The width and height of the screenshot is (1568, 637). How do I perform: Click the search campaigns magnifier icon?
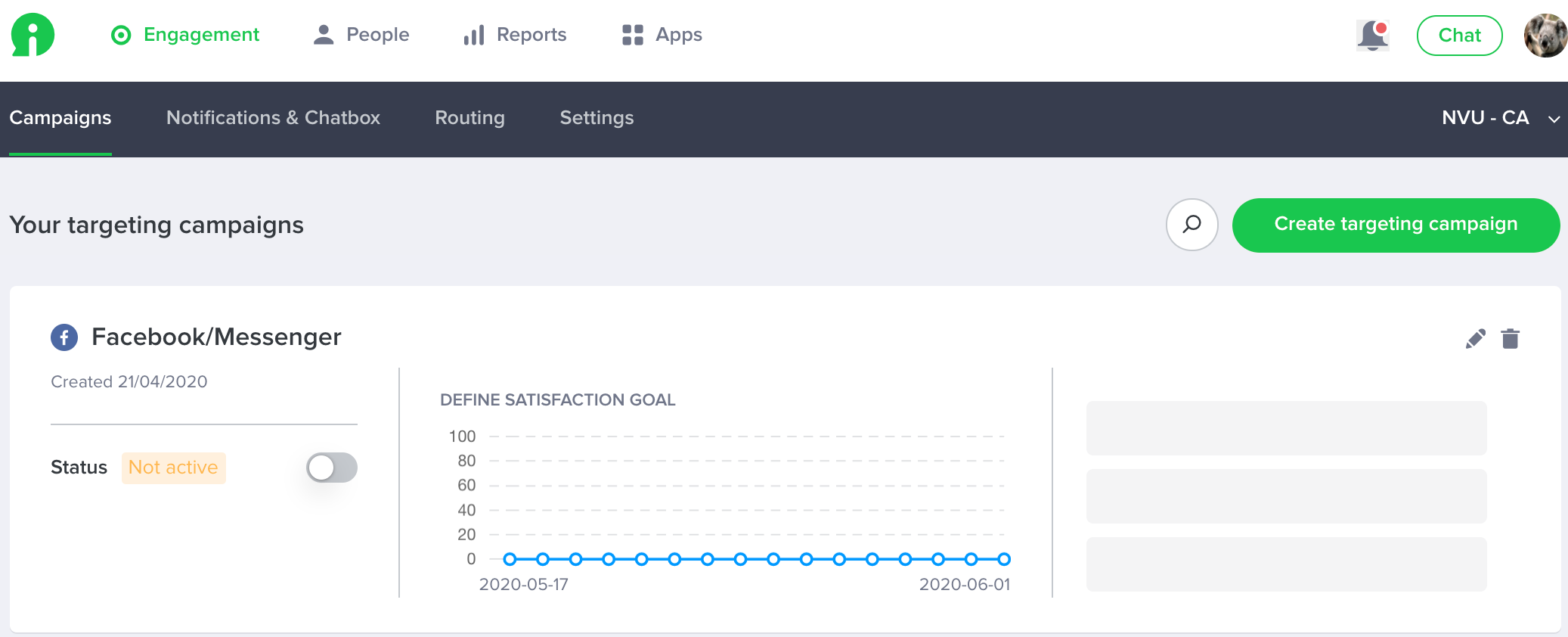pos(1191,225)
